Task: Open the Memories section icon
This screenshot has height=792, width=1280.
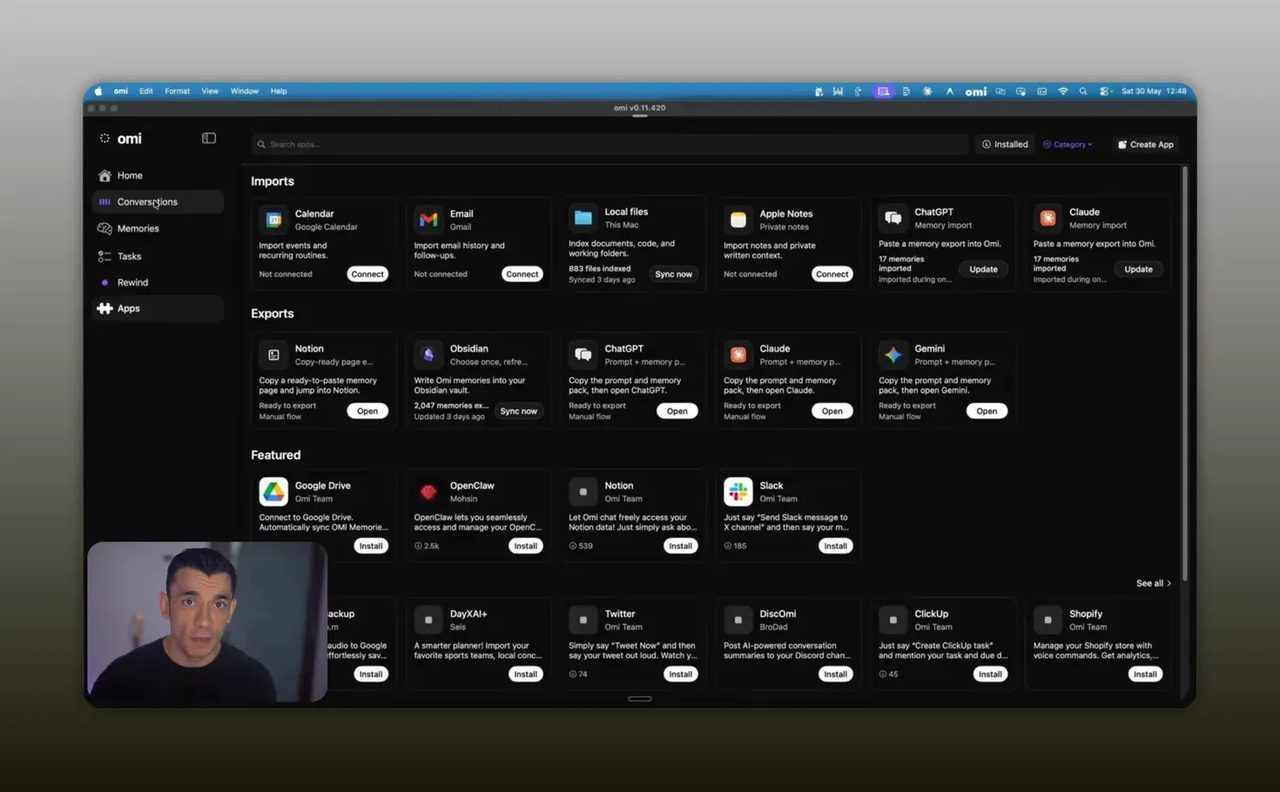Action: pos(104,228)
